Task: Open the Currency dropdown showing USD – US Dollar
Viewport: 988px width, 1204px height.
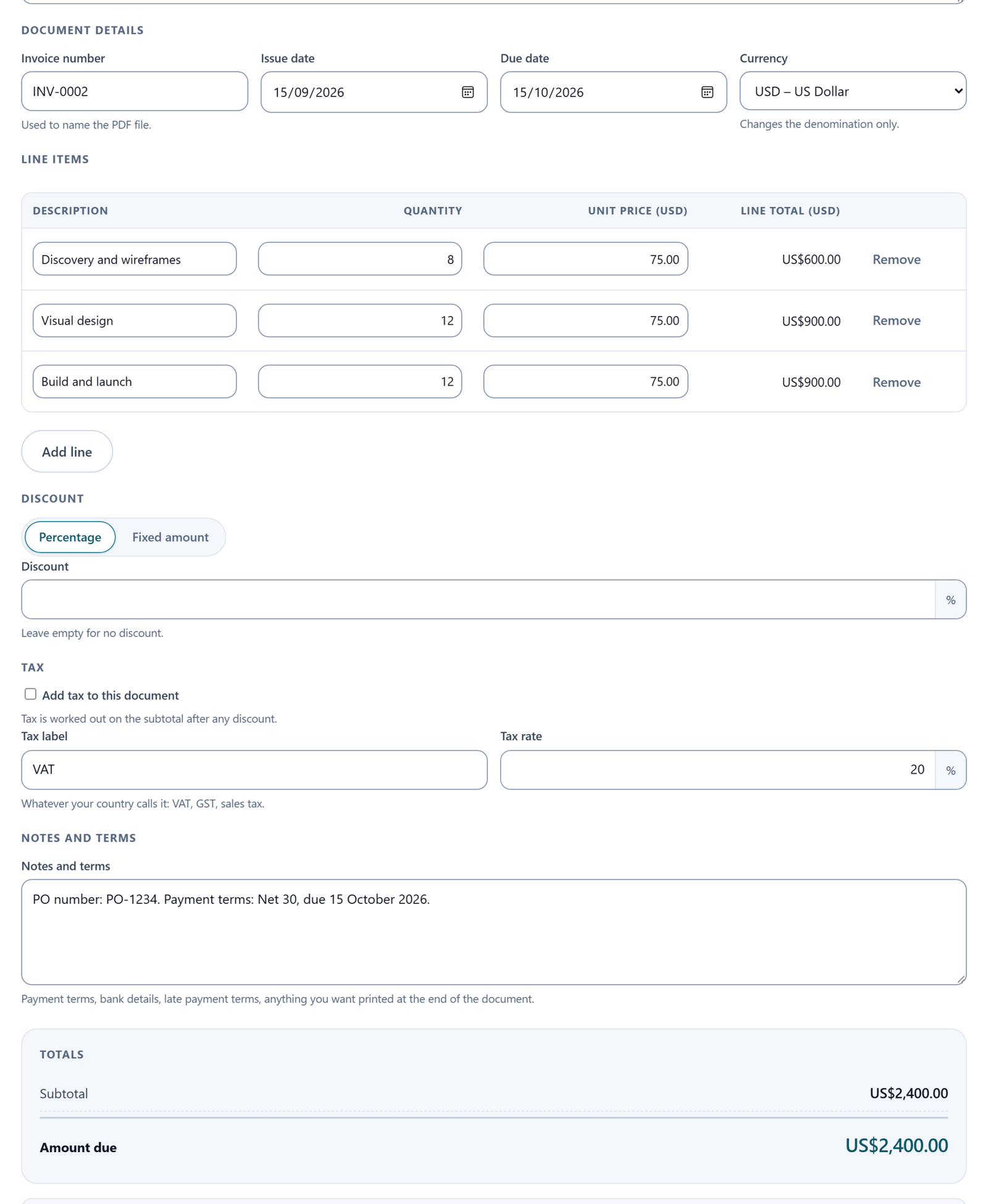Action: [x=853, y=91]
